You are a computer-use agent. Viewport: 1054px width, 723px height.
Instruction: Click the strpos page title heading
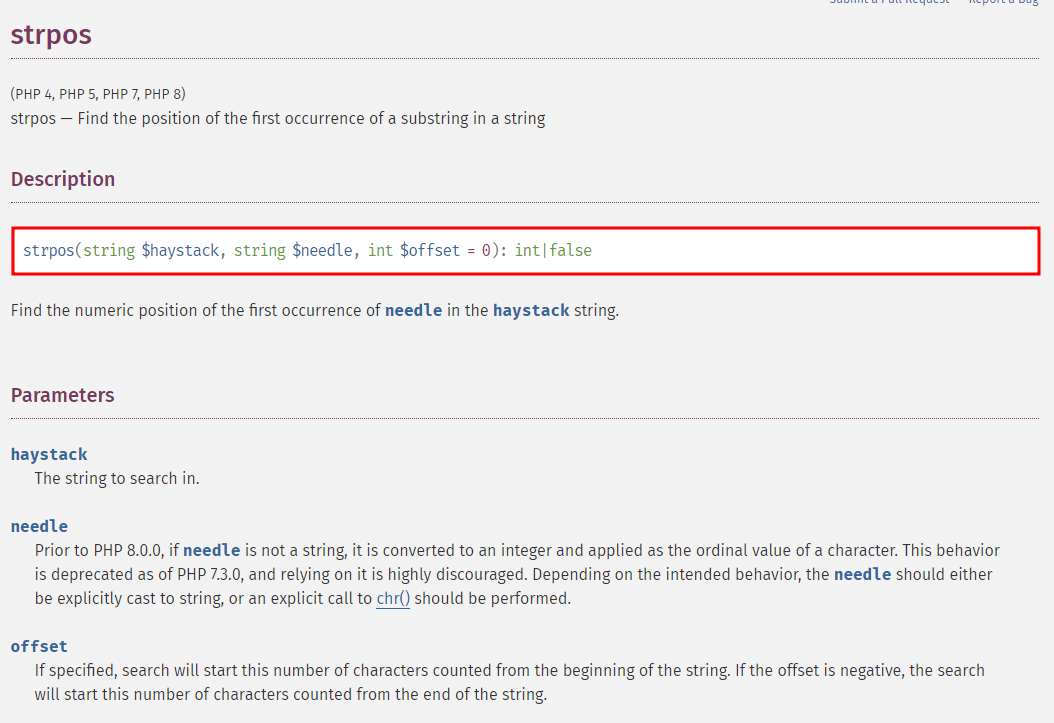tap(51, 35)
